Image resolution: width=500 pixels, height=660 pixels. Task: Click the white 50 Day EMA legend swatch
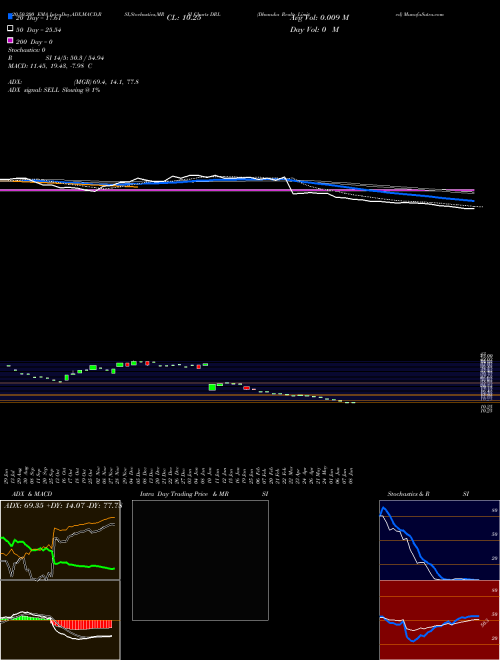point(10,29)
